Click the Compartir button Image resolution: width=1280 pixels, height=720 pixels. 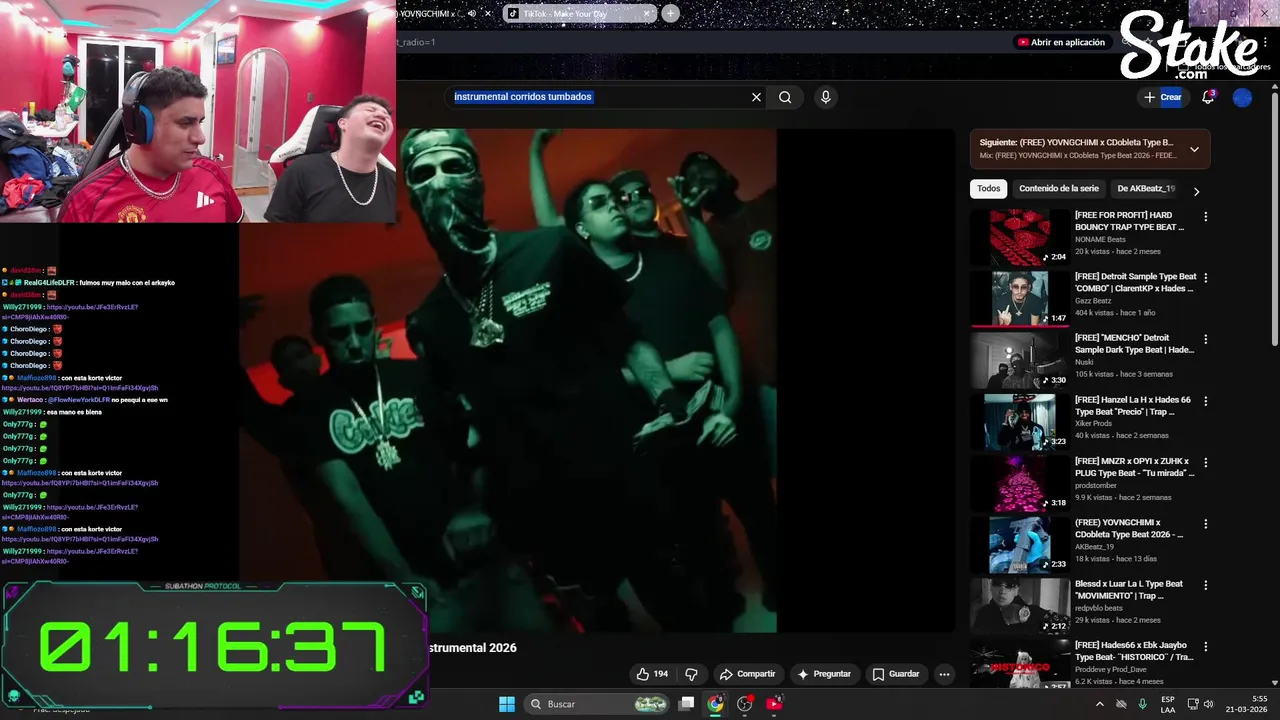[x=747, y=674]
